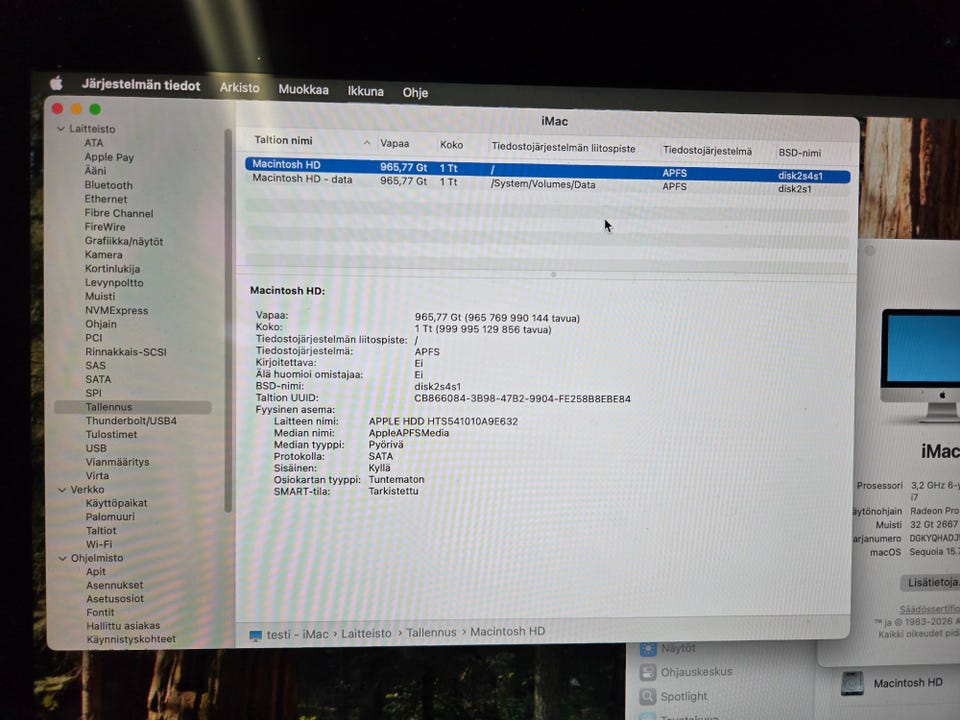This screenshot has height=720, width=960.
Task: Select Kortinlukija in the sidebar
Action: 113,269
